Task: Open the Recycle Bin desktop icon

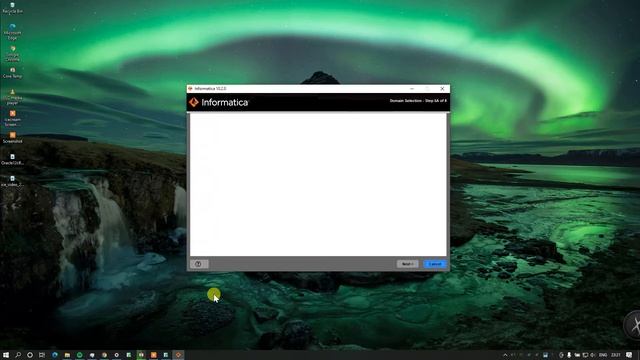Action: click(12, 8)
